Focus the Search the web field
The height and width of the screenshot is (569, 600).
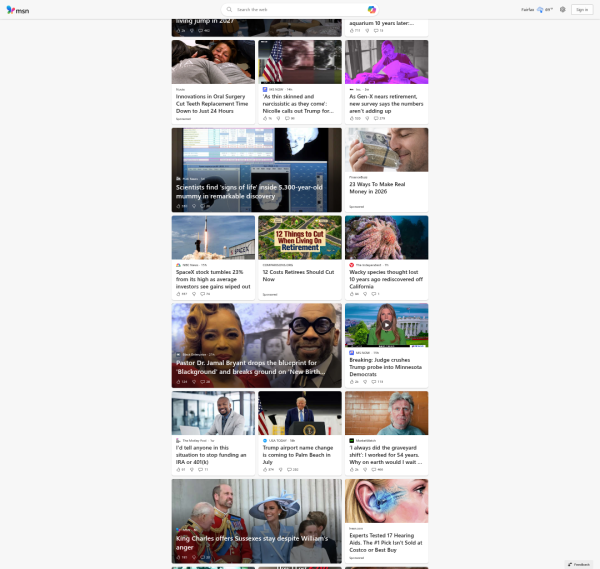coord(300,10)
